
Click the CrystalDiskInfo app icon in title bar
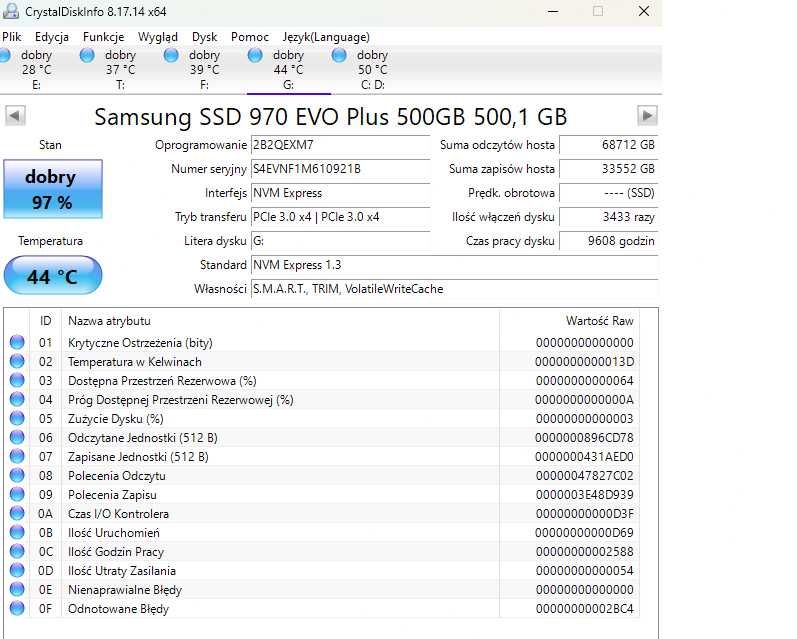coord(11,11)
